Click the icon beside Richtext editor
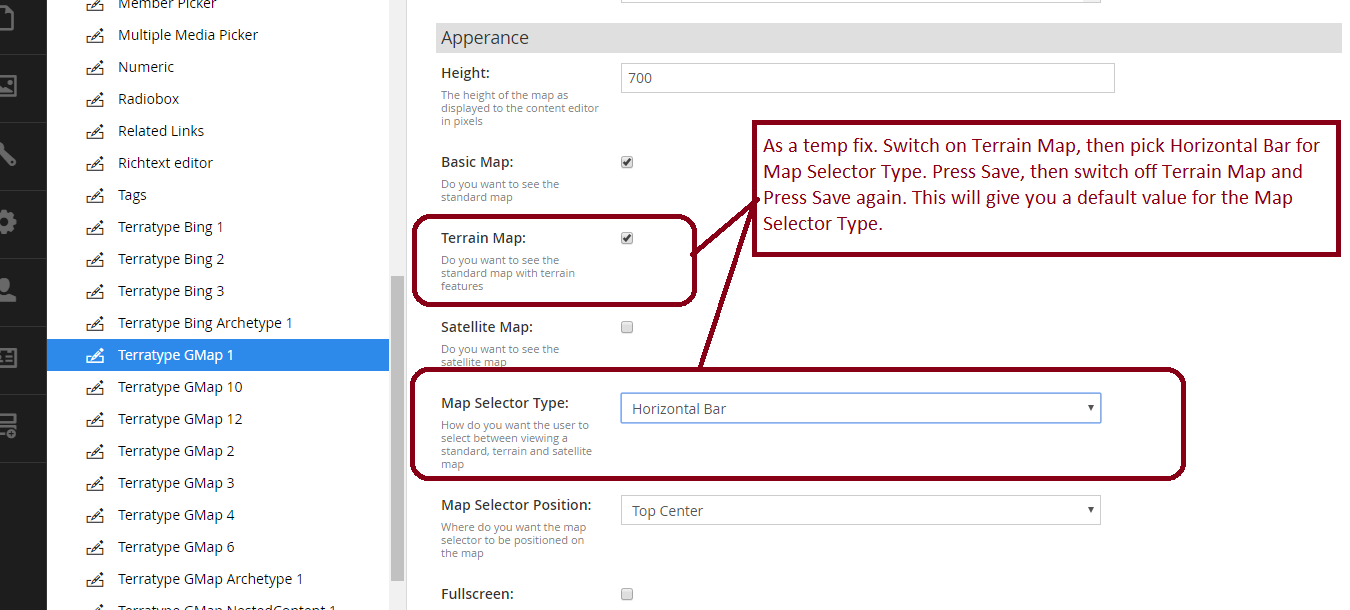Image resolution: width=1350 pixels, height=610 pixels. (x=95, y=163)
